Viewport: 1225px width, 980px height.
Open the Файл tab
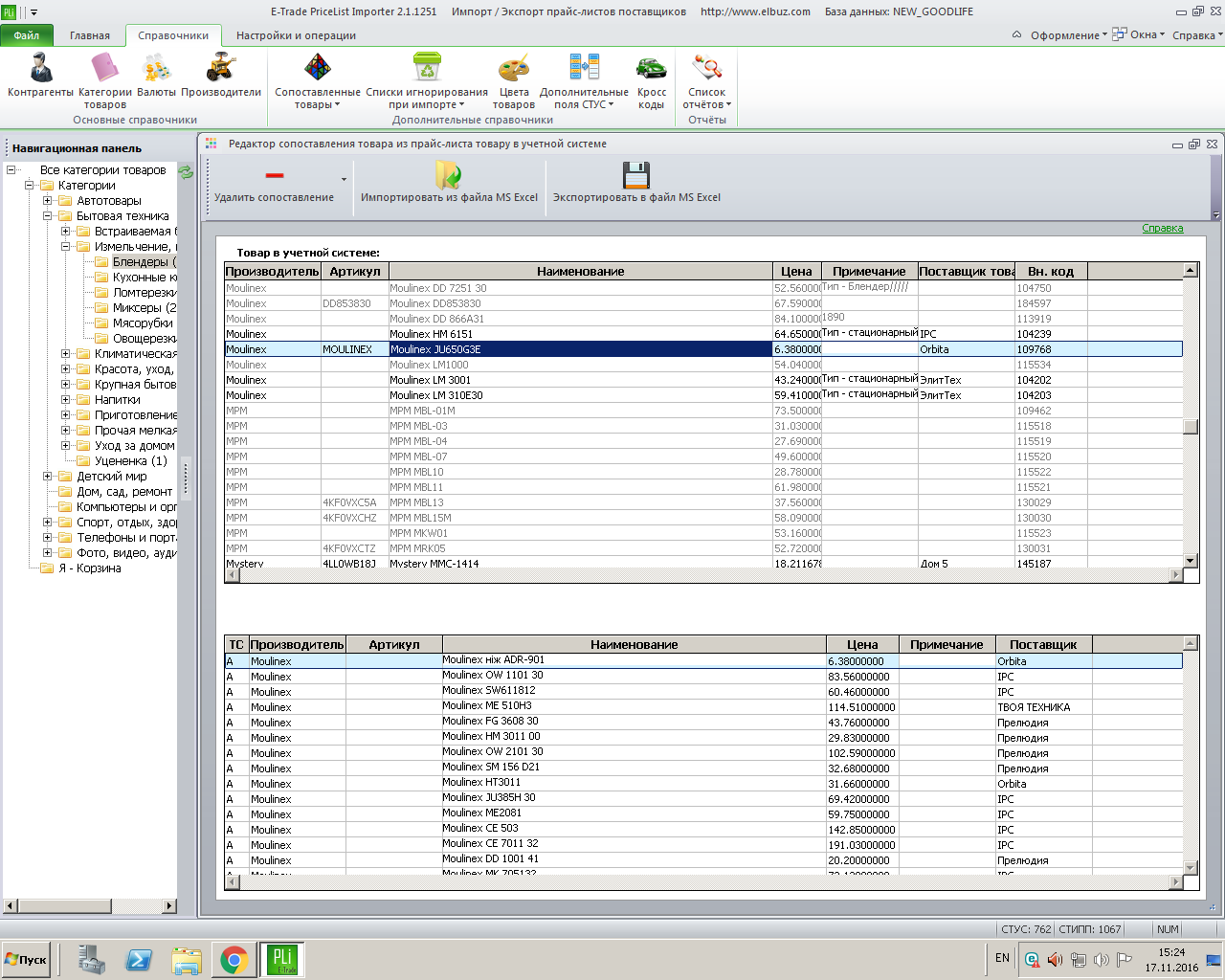(x=27, y=35)
